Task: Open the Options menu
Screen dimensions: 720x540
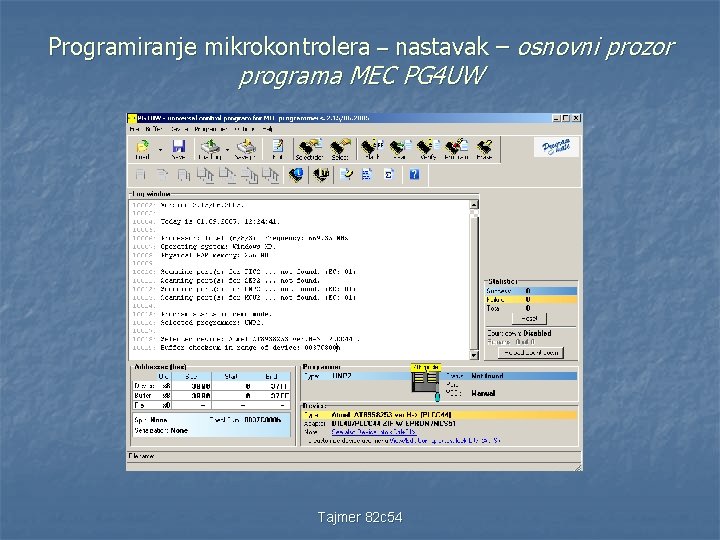Action: point(244,129)
